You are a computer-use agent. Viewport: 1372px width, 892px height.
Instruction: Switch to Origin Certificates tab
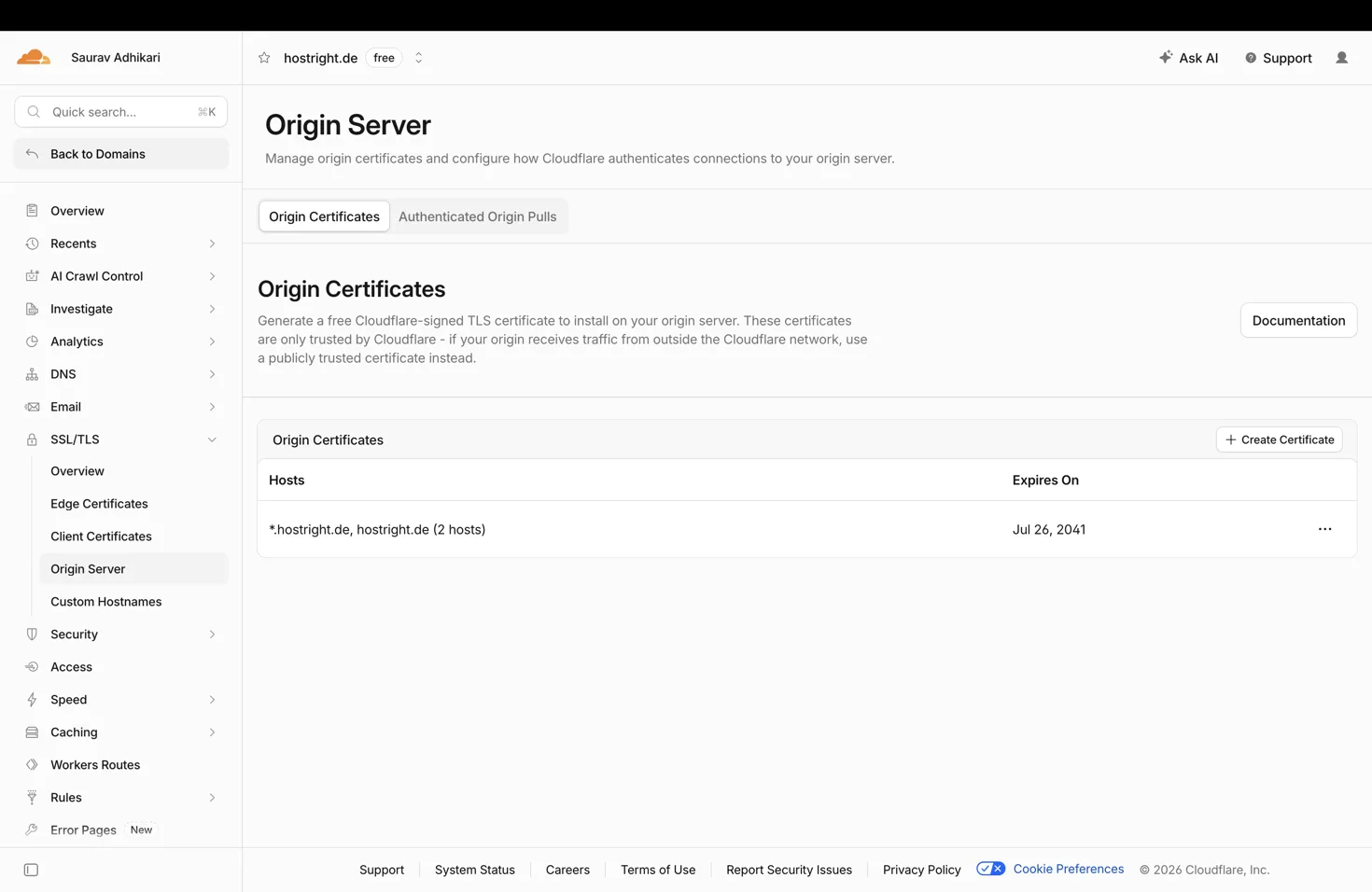pos(324,216)
